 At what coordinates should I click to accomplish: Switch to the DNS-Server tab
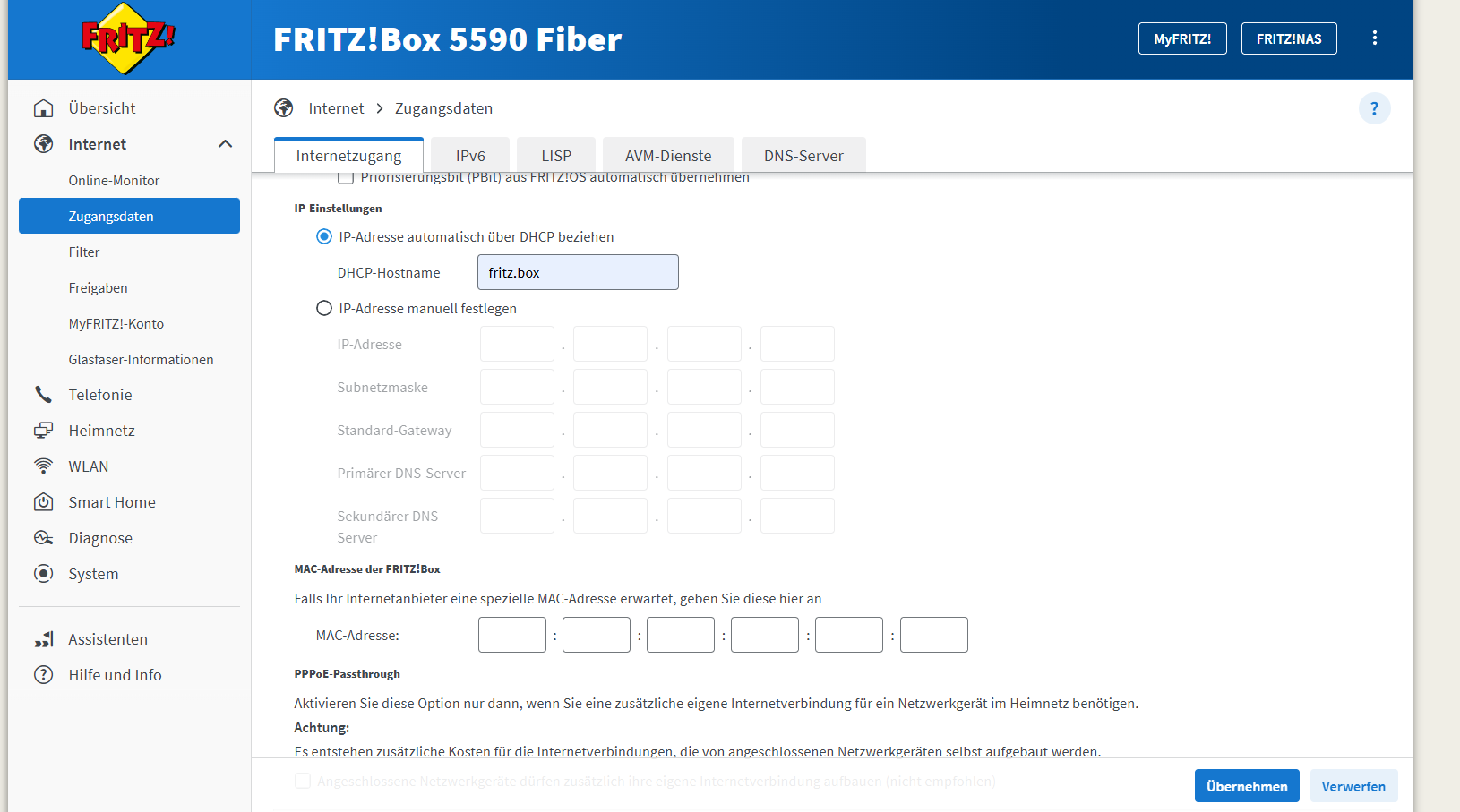803,155
